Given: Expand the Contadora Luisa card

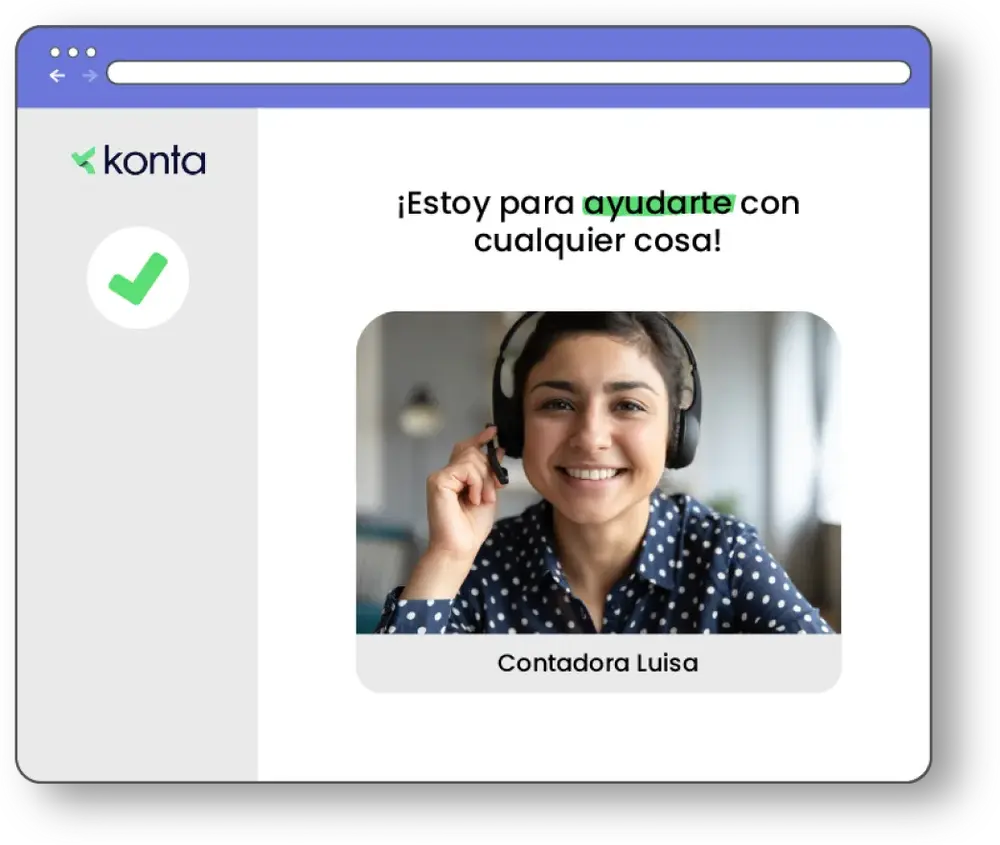Looking at the screenshot, I should (x=598, y=500).
